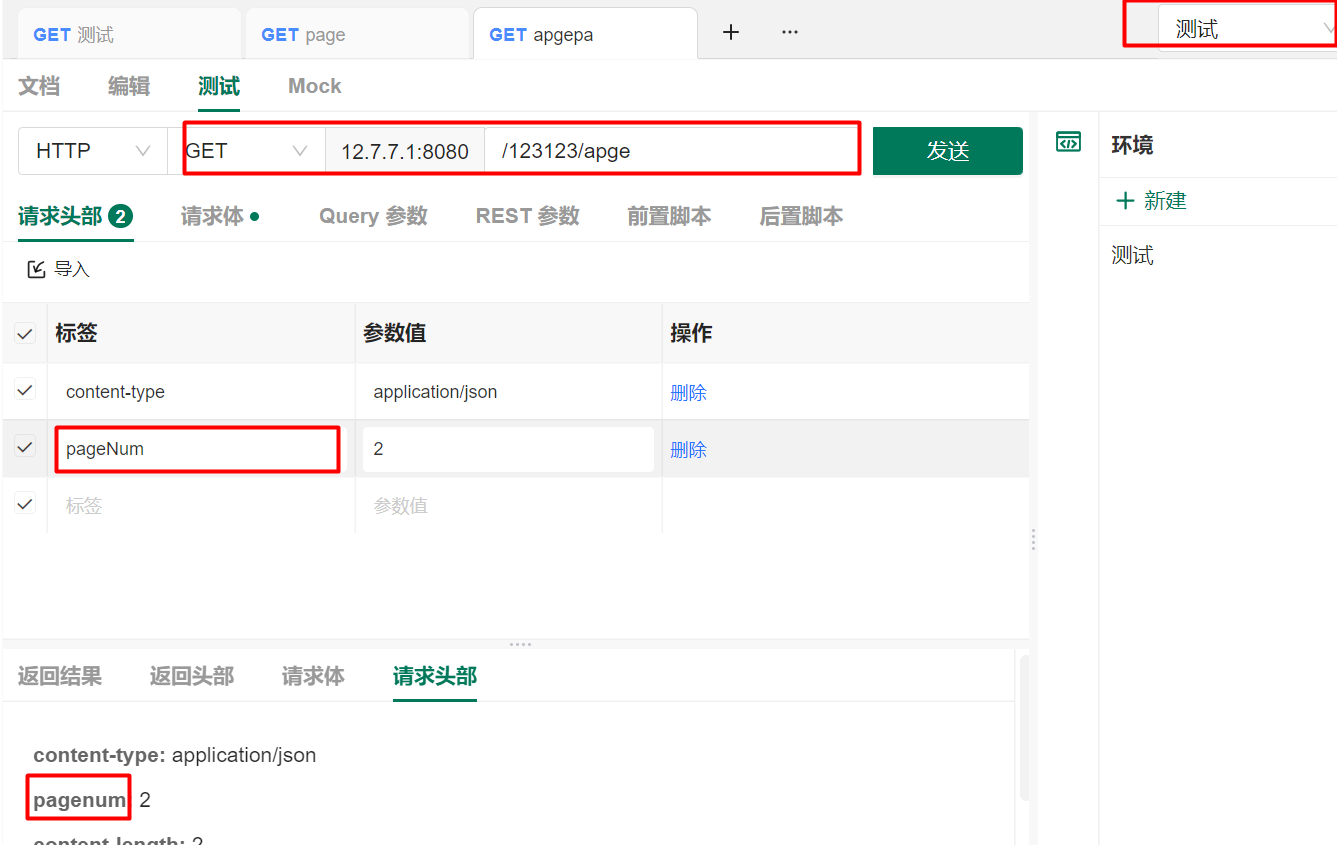Open the 请求头部 request settings tab
The image size is (1337, 845).
76,216
